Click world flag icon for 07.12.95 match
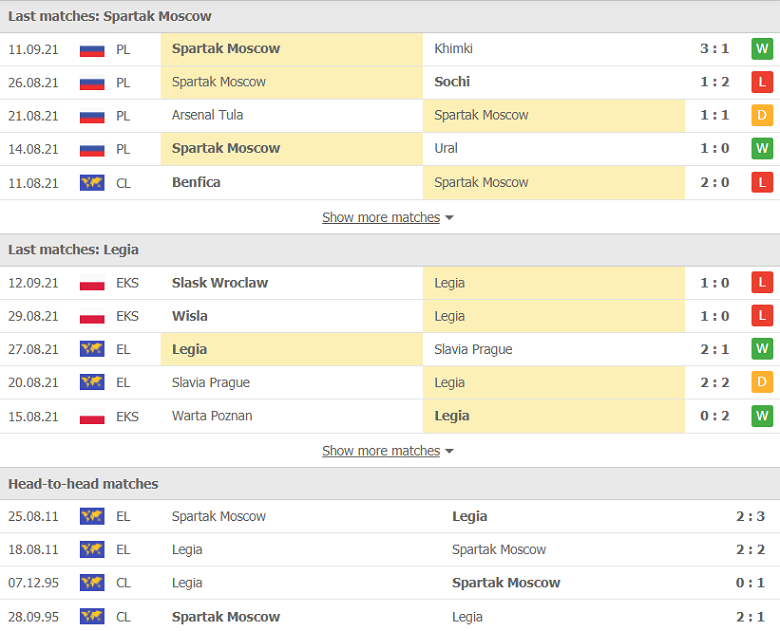780x631 pixels. pyautogui.click(x=92, y=583)
